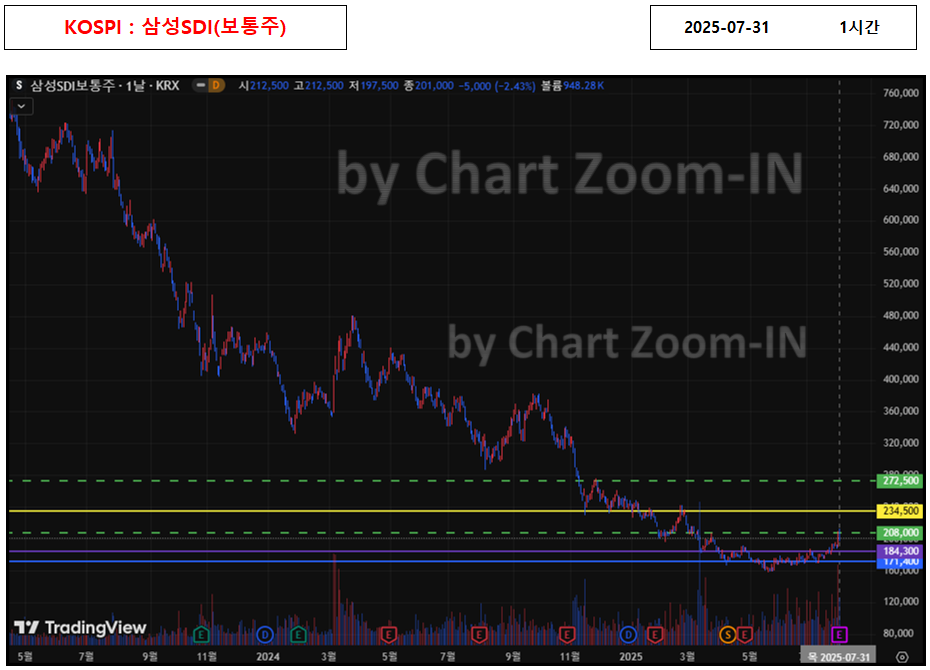Click the volume value 볼륨948.28K
930x670 pixels.
pyautogui.click(x=572, y=85)
